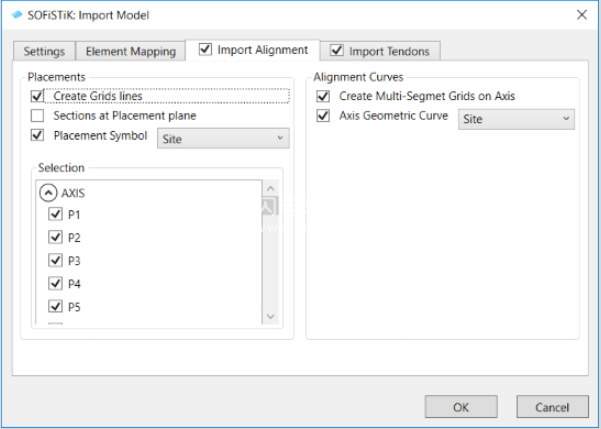
Task: Deselect the P3 placement
Action: coord(56,260)
